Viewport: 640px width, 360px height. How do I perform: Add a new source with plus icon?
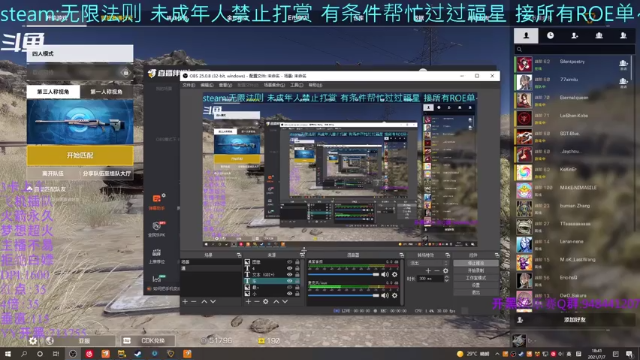pos(248,301)
